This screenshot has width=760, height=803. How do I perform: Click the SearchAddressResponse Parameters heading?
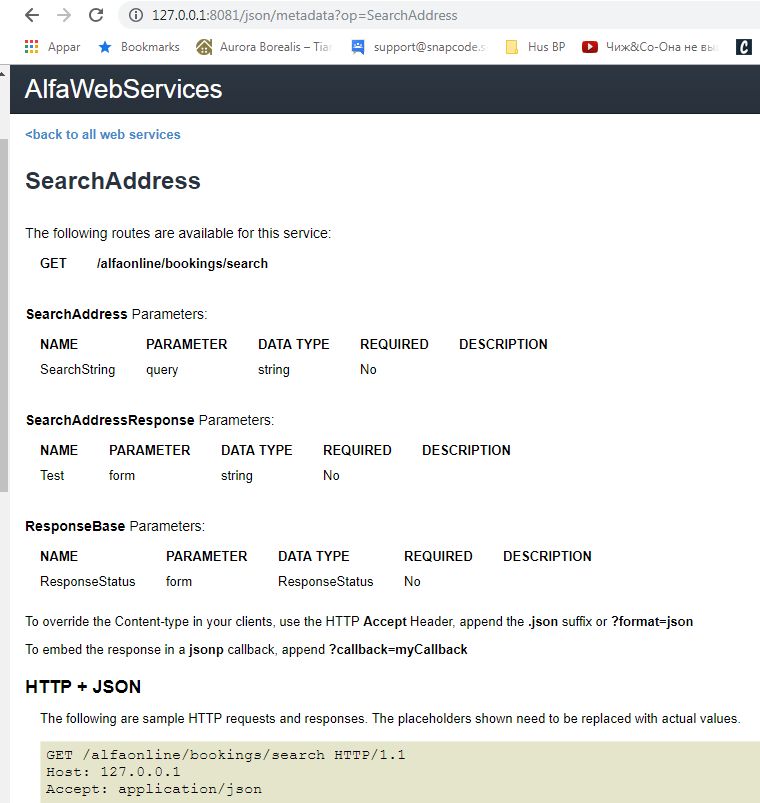tap(150, 420)
